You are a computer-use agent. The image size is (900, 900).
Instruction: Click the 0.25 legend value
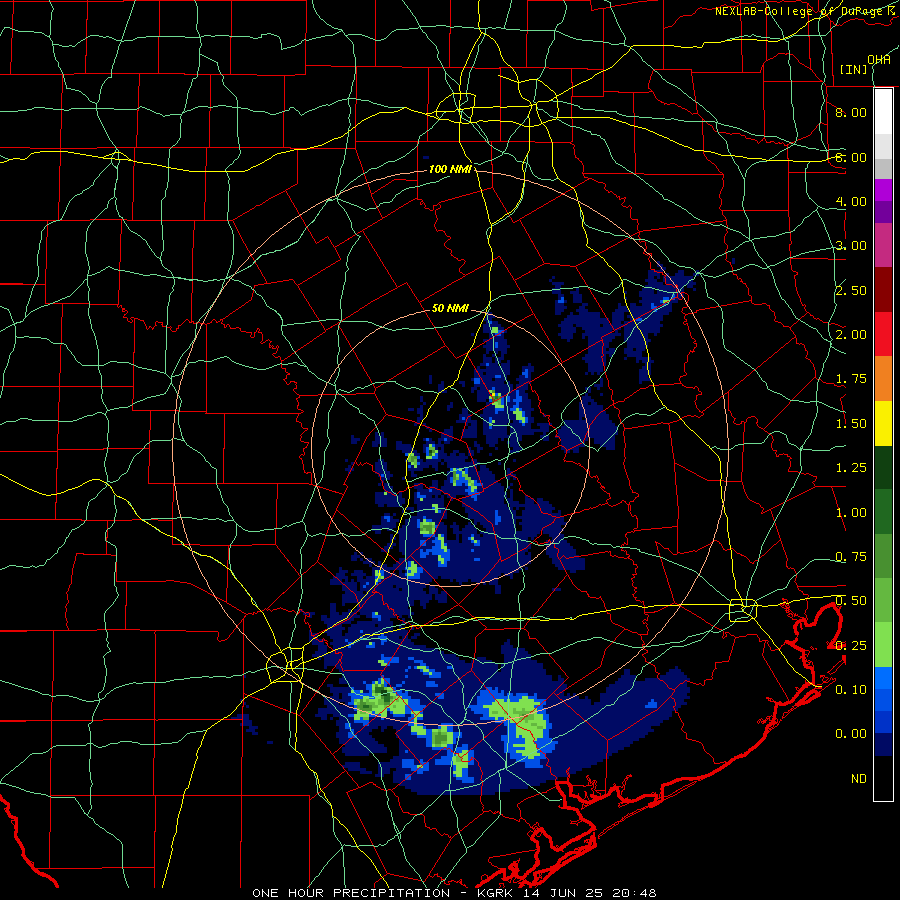[851, 646]
